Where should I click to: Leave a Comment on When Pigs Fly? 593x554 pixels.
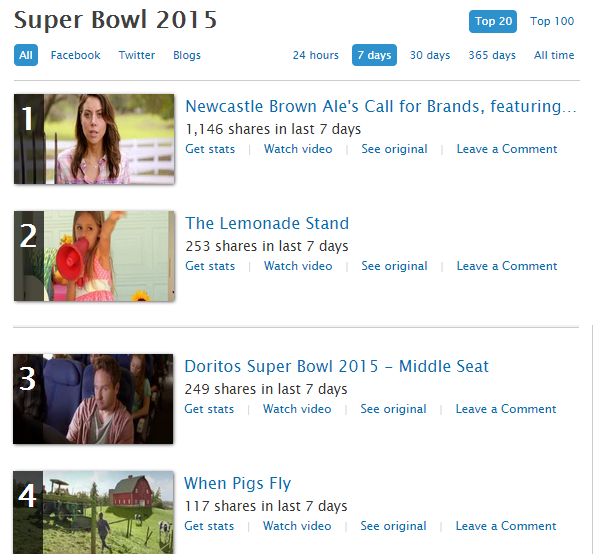coord(506,526)
